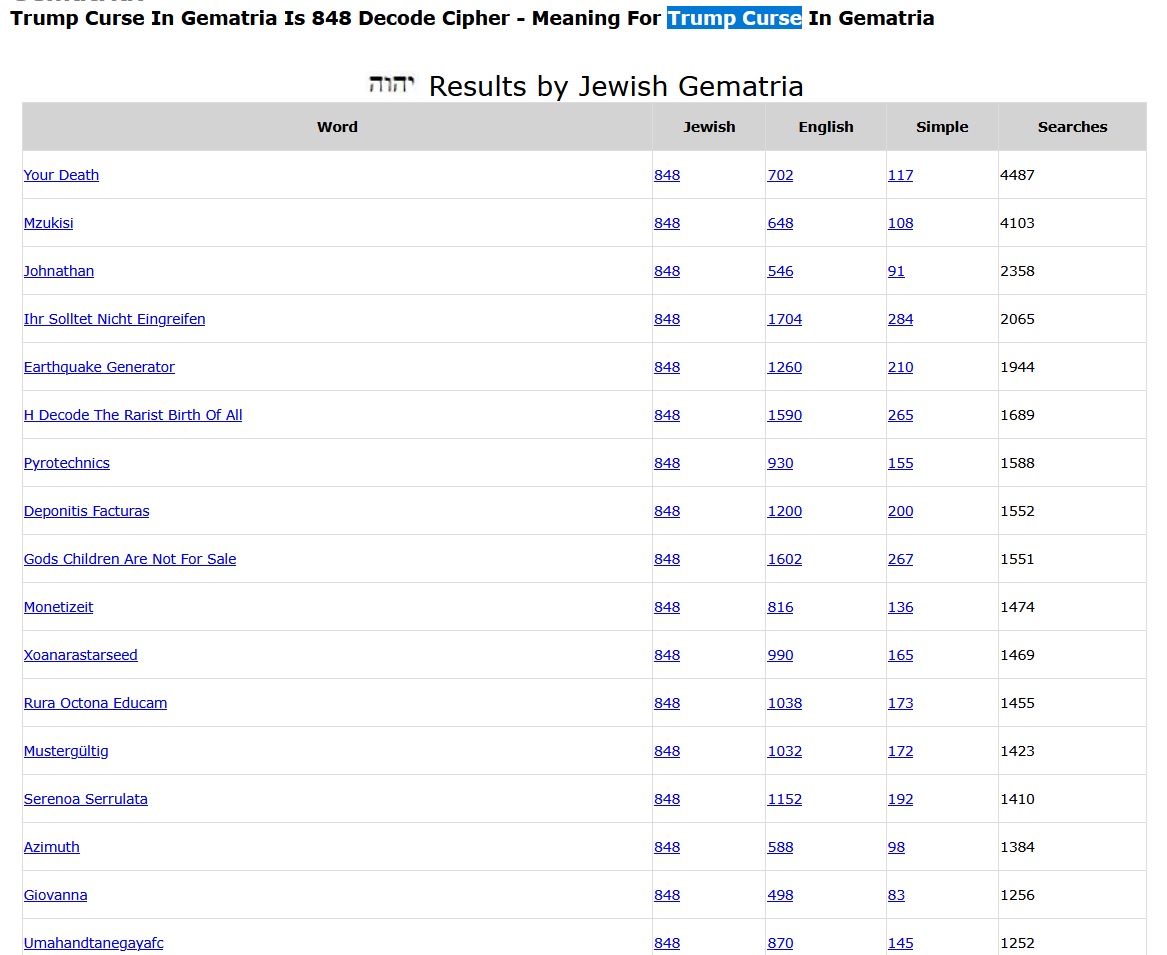Viewport: 1167px width, 955px height.
Task: Click English value 990 for Xoanarastarseed
Action: (x=780, y=655)
